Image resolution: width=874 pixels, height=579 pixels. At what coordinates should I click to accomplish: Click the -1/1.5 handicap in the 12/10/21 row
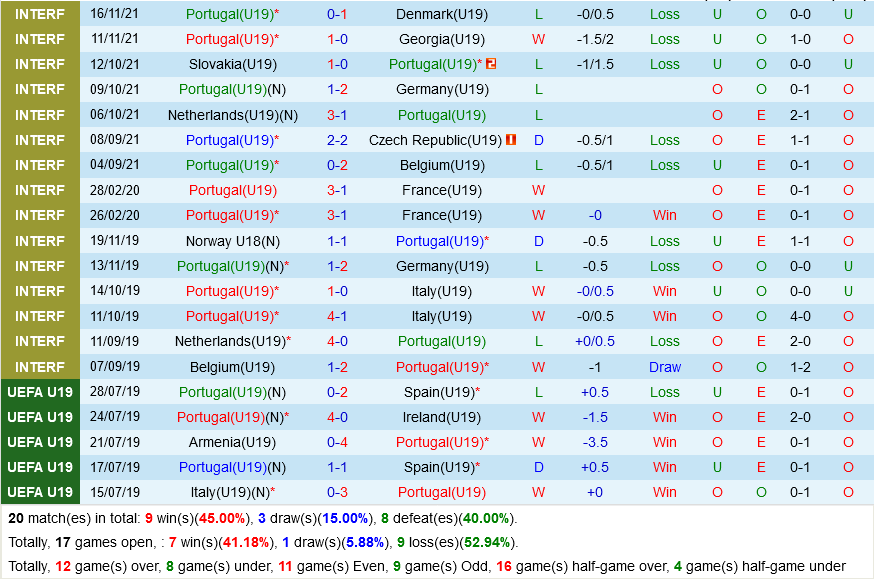(595, 65)
